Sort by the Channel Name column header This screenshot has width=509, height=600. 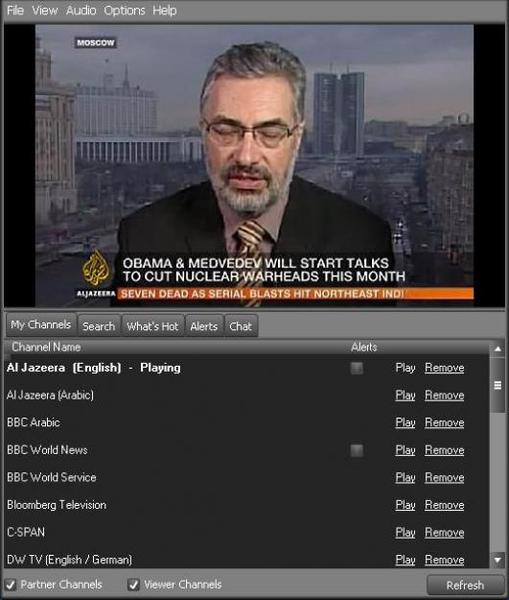pos(46,347)
